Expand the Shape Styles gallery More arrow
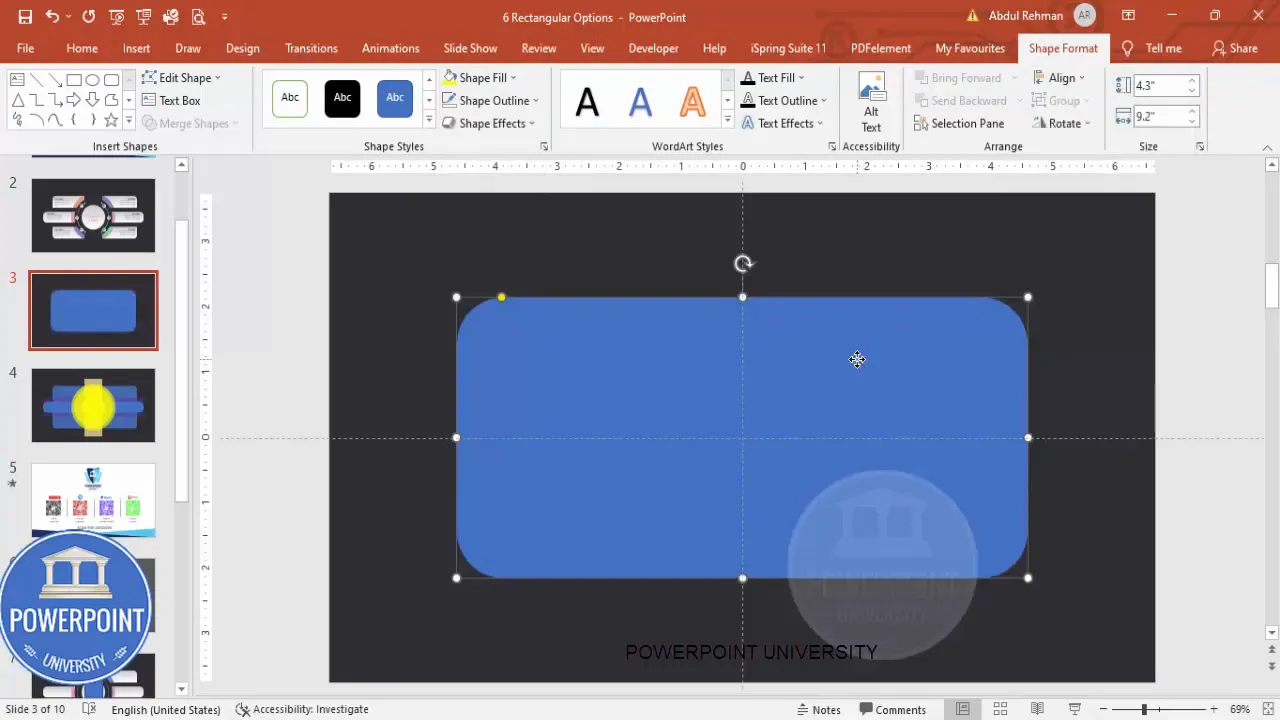 coord(429,120)
